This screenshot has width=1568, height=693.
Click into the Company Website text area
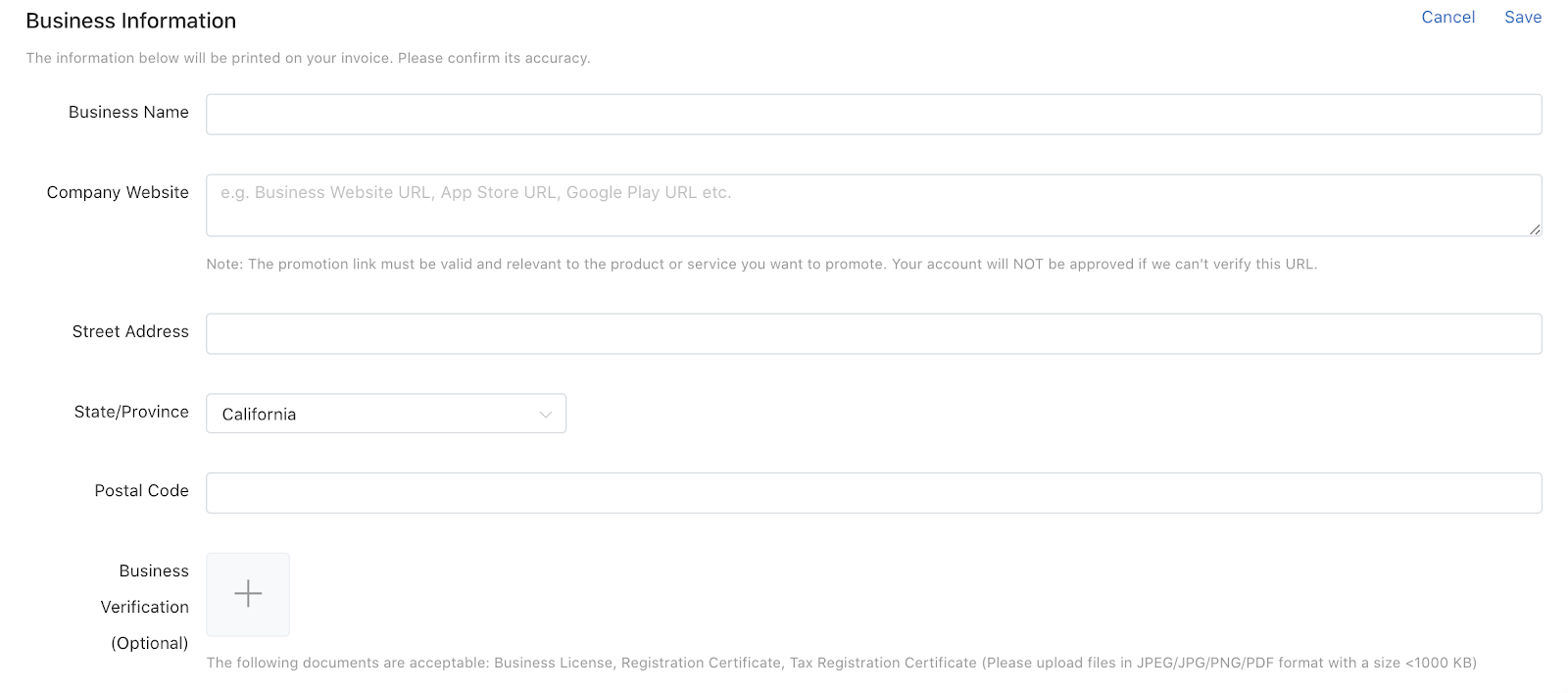(x=873, y=206)
